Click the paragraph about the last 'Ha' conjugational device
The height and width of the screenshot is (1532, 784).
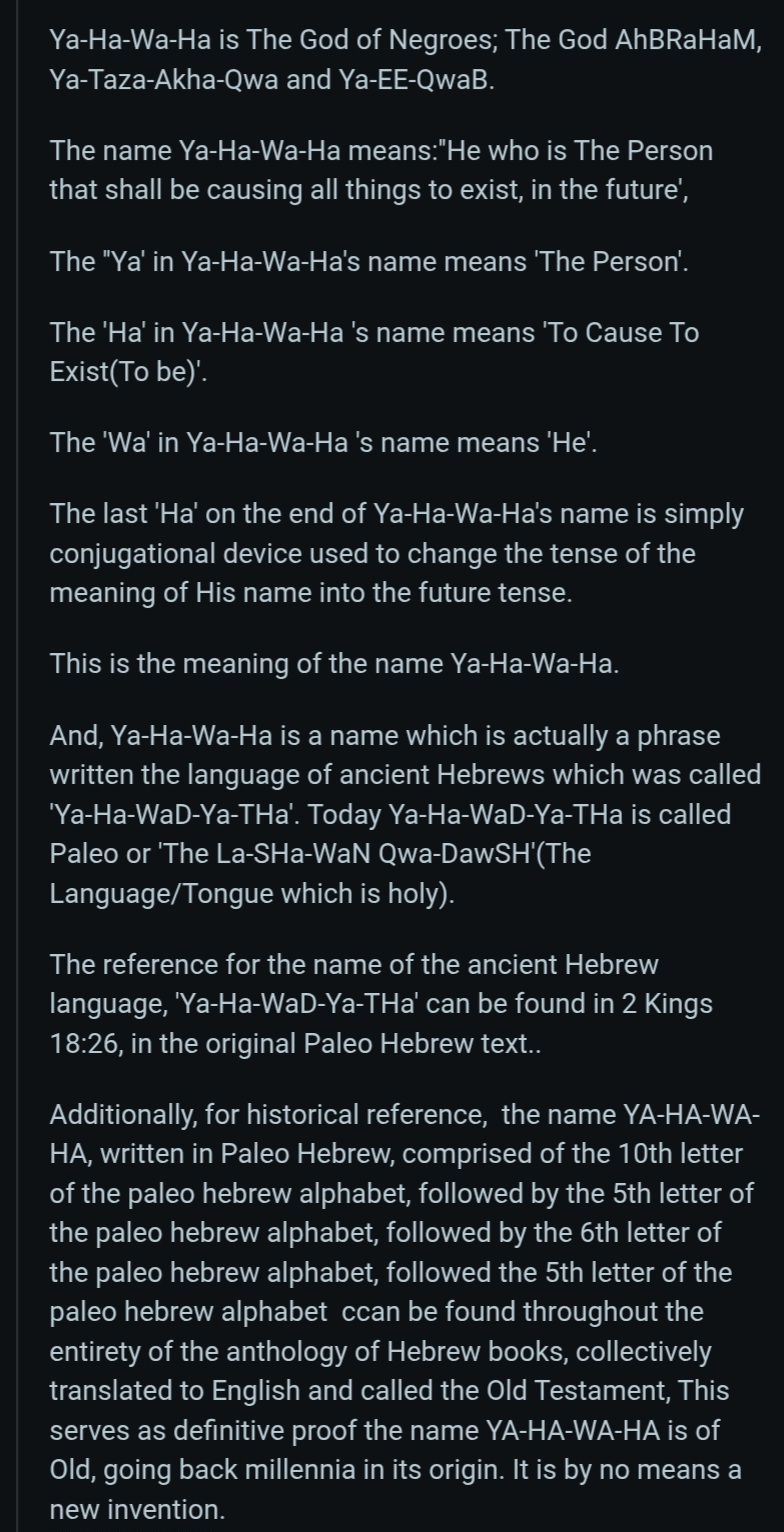coord(396,553)
